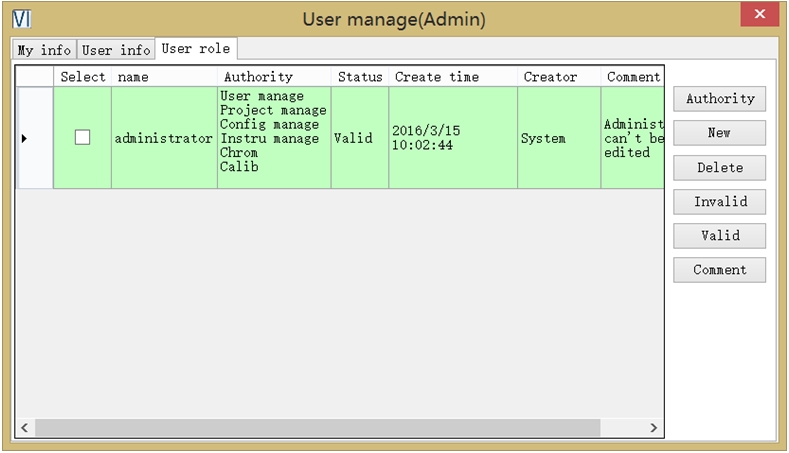Click the New button
Viewport: 789px width, 453px height.
(x=719, y=133)
